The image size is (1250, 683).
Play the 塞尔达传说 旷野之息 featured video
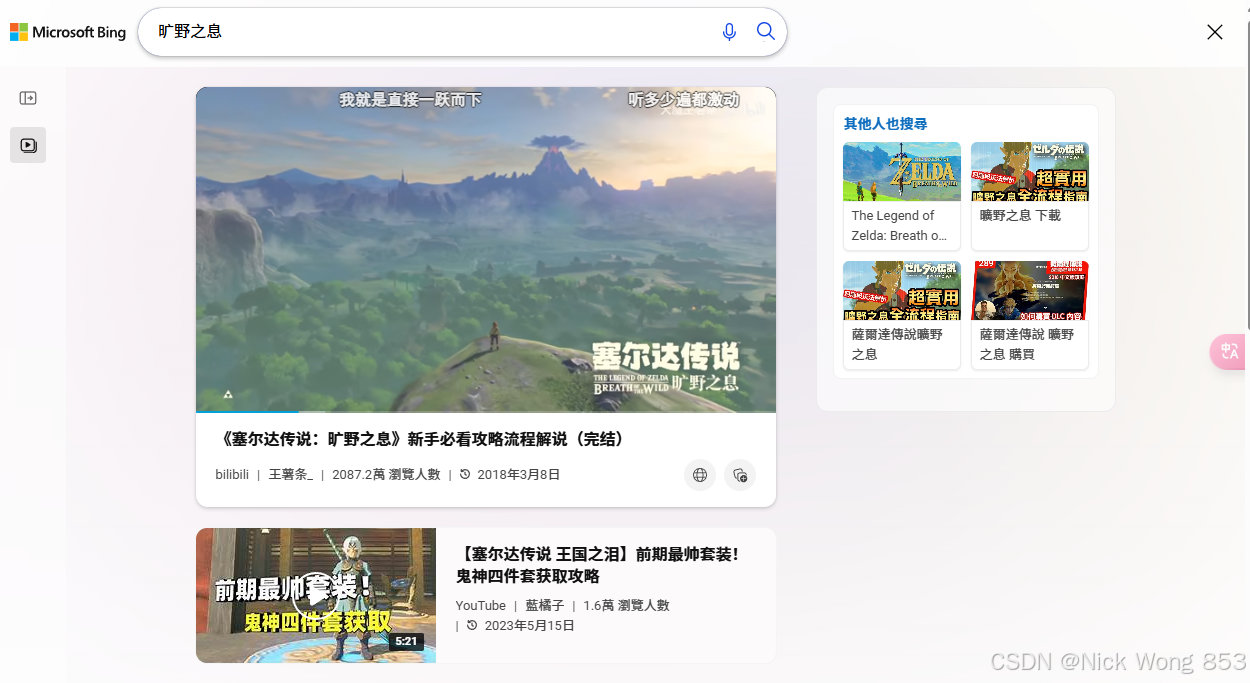(x=485, y=249)
